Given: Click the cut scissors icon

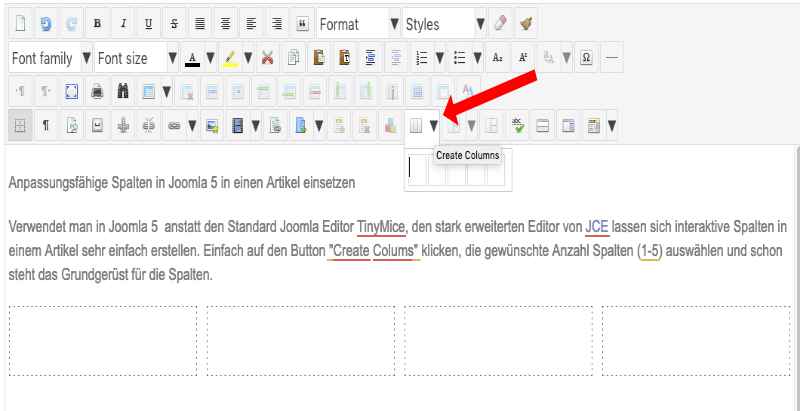Looking at the screenshot, I should tap(268, 58).
